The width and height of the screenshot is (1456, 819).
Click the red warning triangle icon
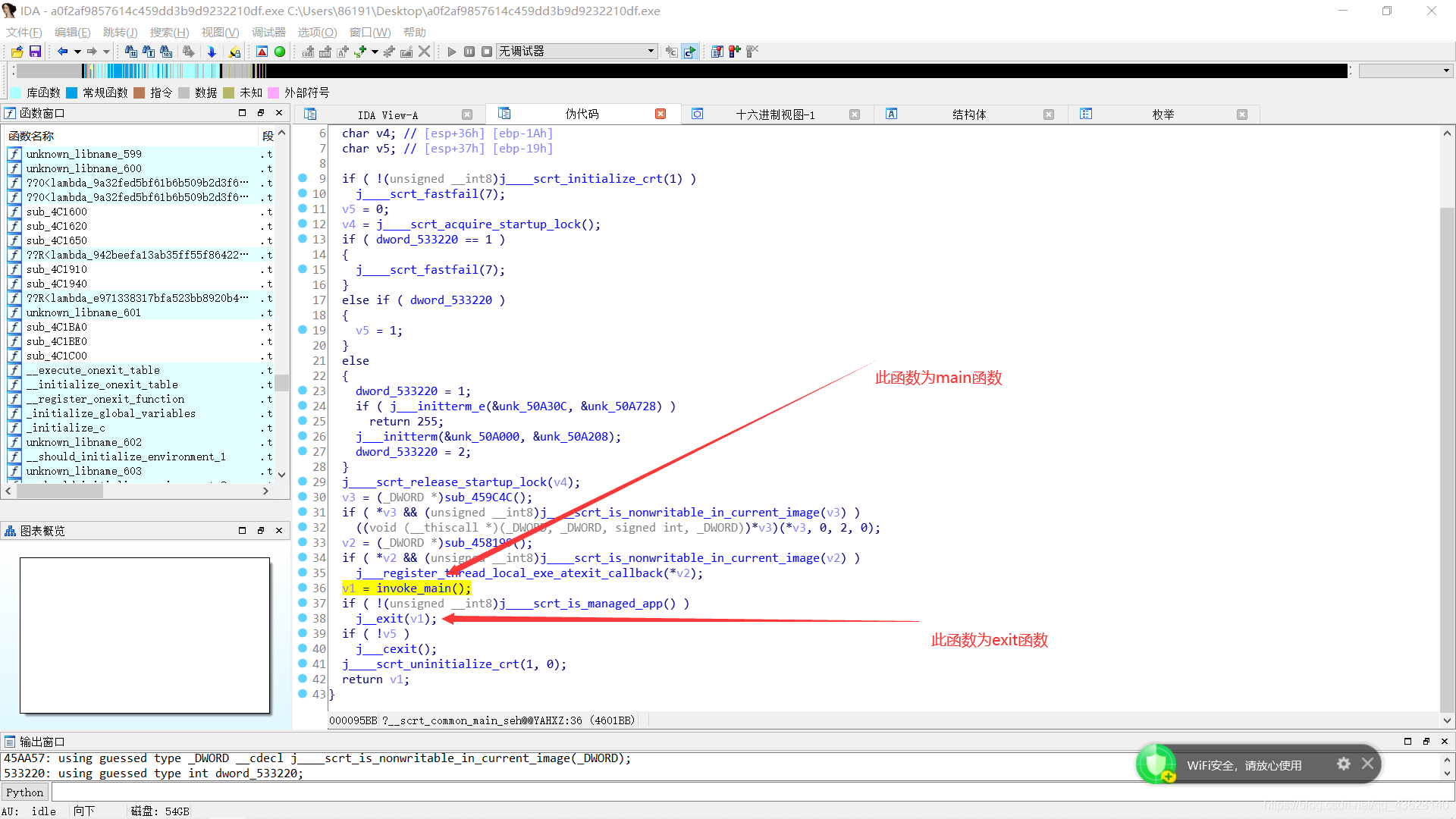point(262,52)
